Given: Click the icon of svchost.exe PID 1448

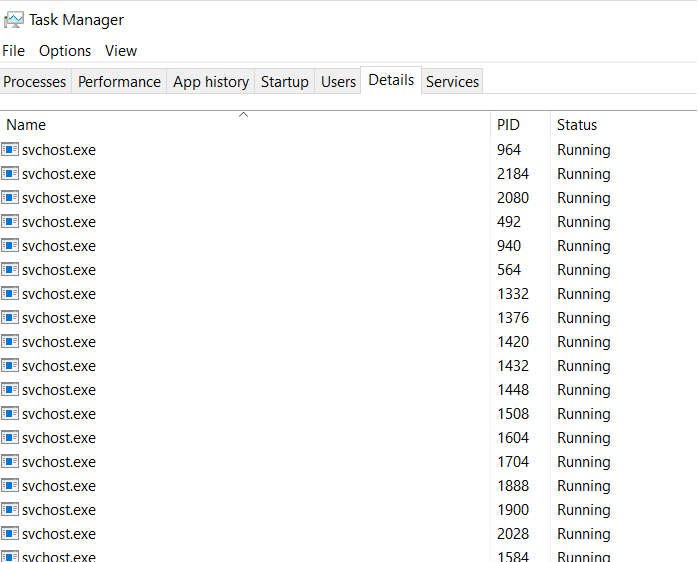Looking at the screenshot, I should tap(10, 390).
